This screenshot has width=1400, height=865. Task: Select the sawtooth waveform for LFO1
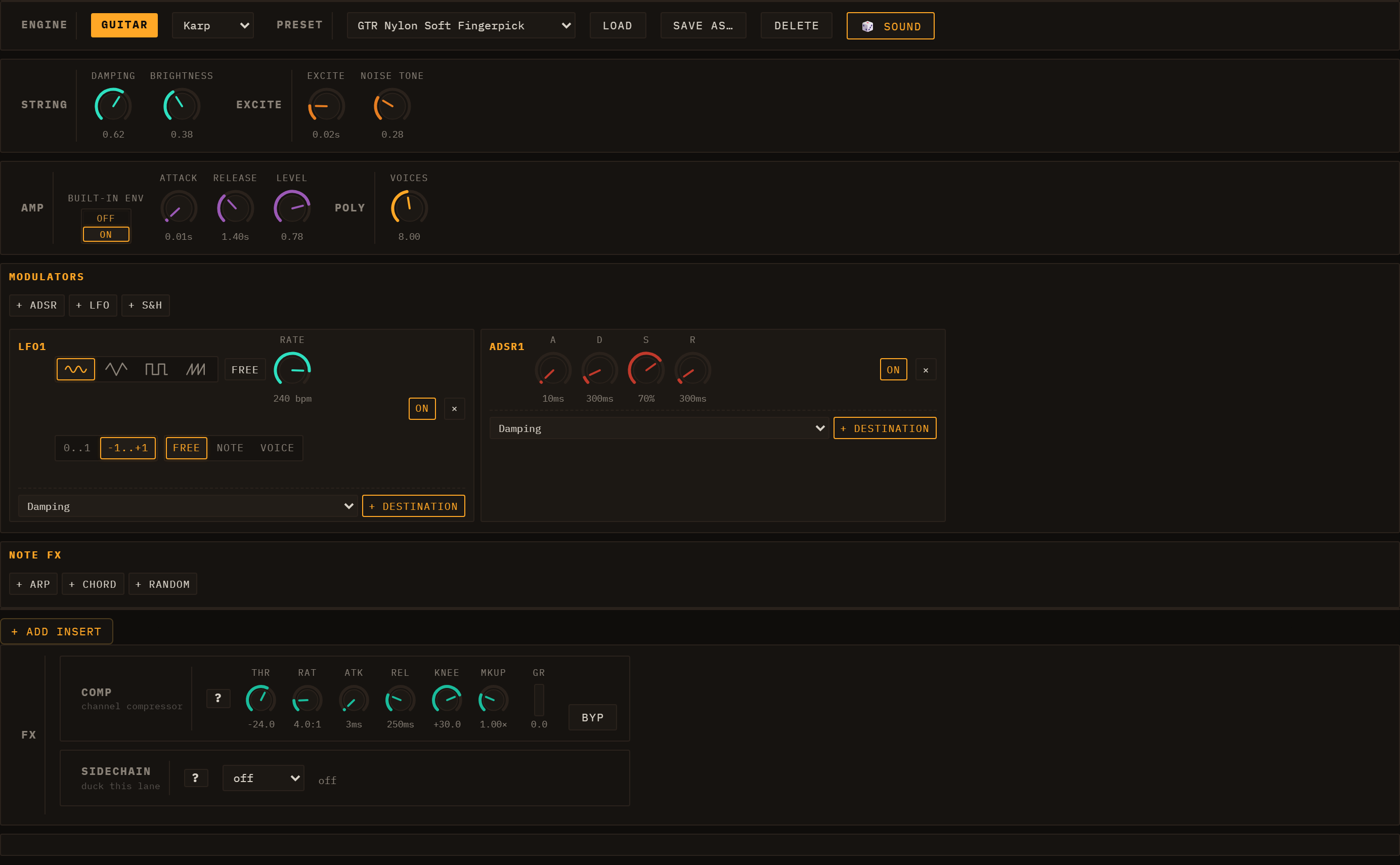pyautogui.click(x=196, y=370)
